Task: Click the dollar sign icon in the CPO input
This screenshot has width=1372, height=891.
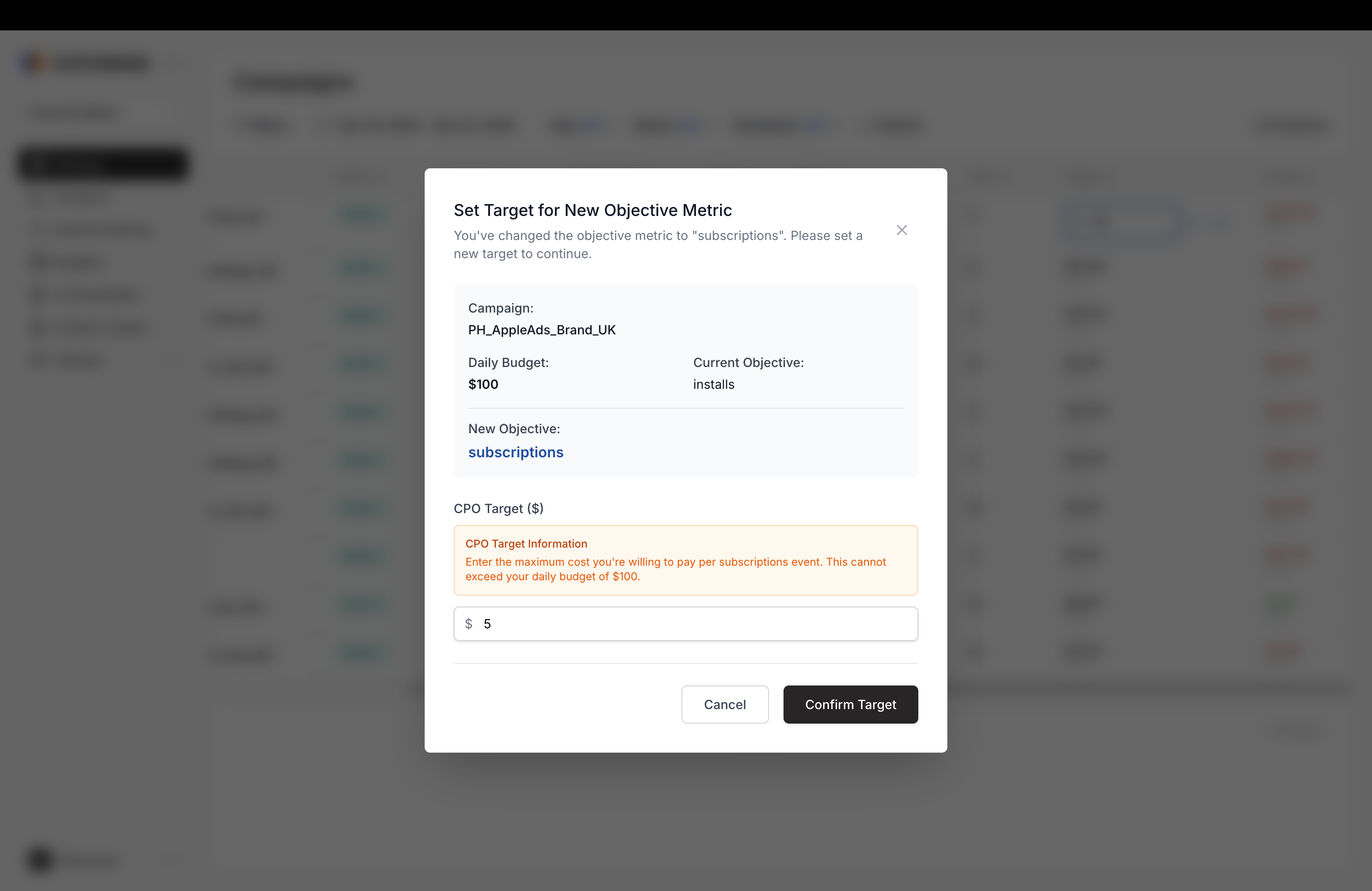Action: coord(469,624)
